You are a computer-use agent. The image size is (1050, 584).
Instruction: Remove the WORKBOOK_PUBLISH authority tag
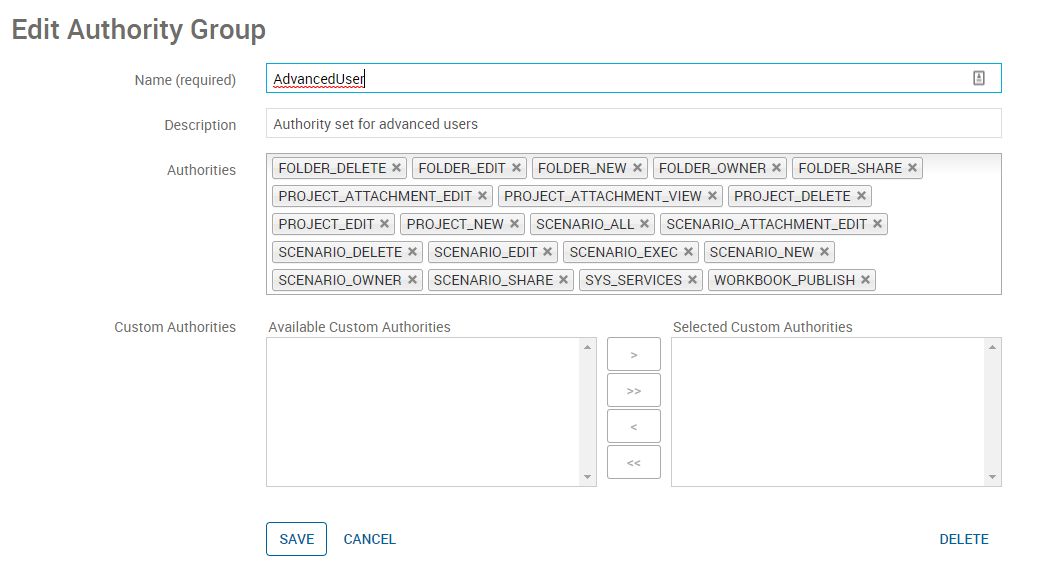pos(865,280)
